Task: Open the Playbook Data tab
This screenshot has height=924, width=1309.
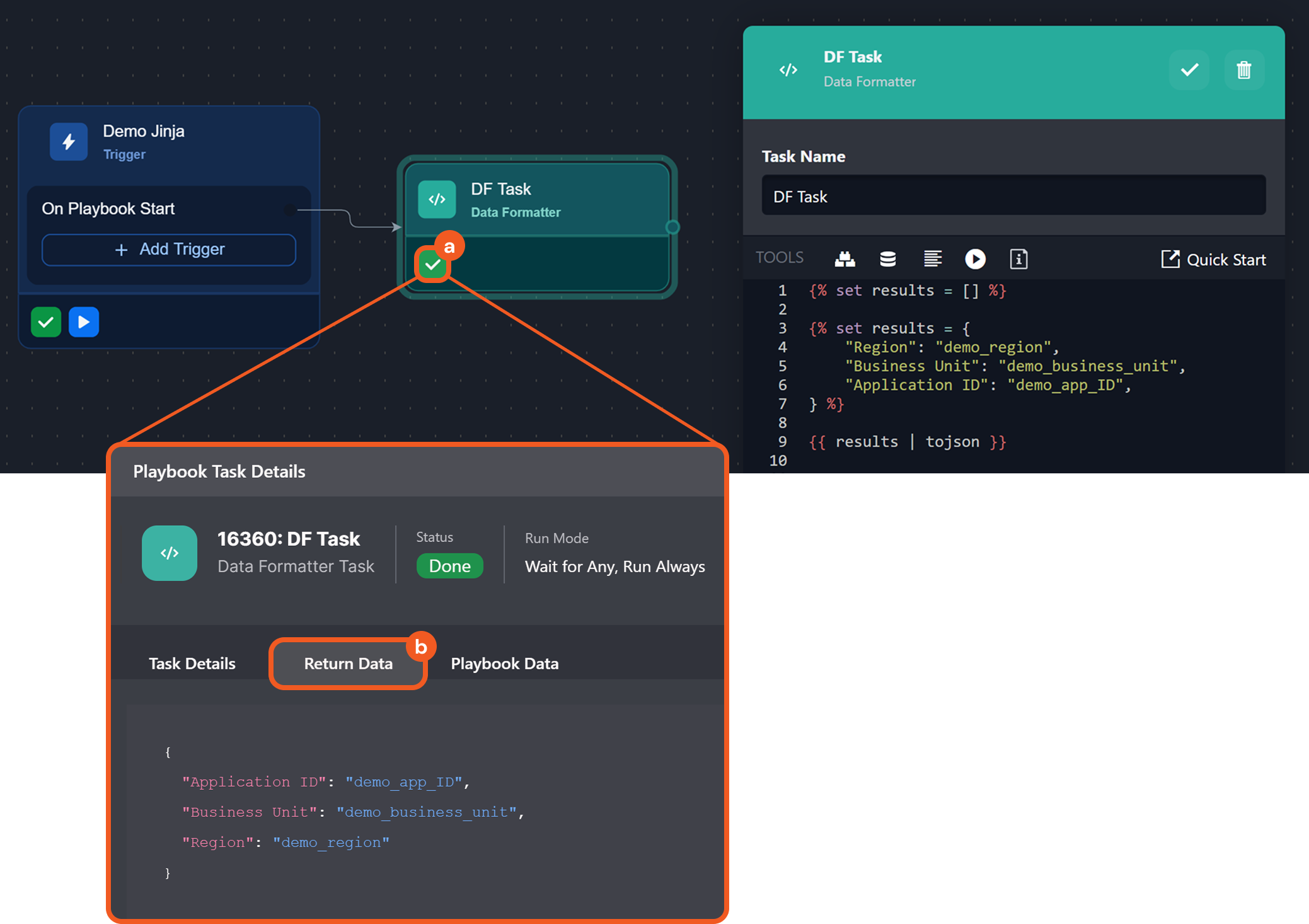Action: click(x=504, y=664)
